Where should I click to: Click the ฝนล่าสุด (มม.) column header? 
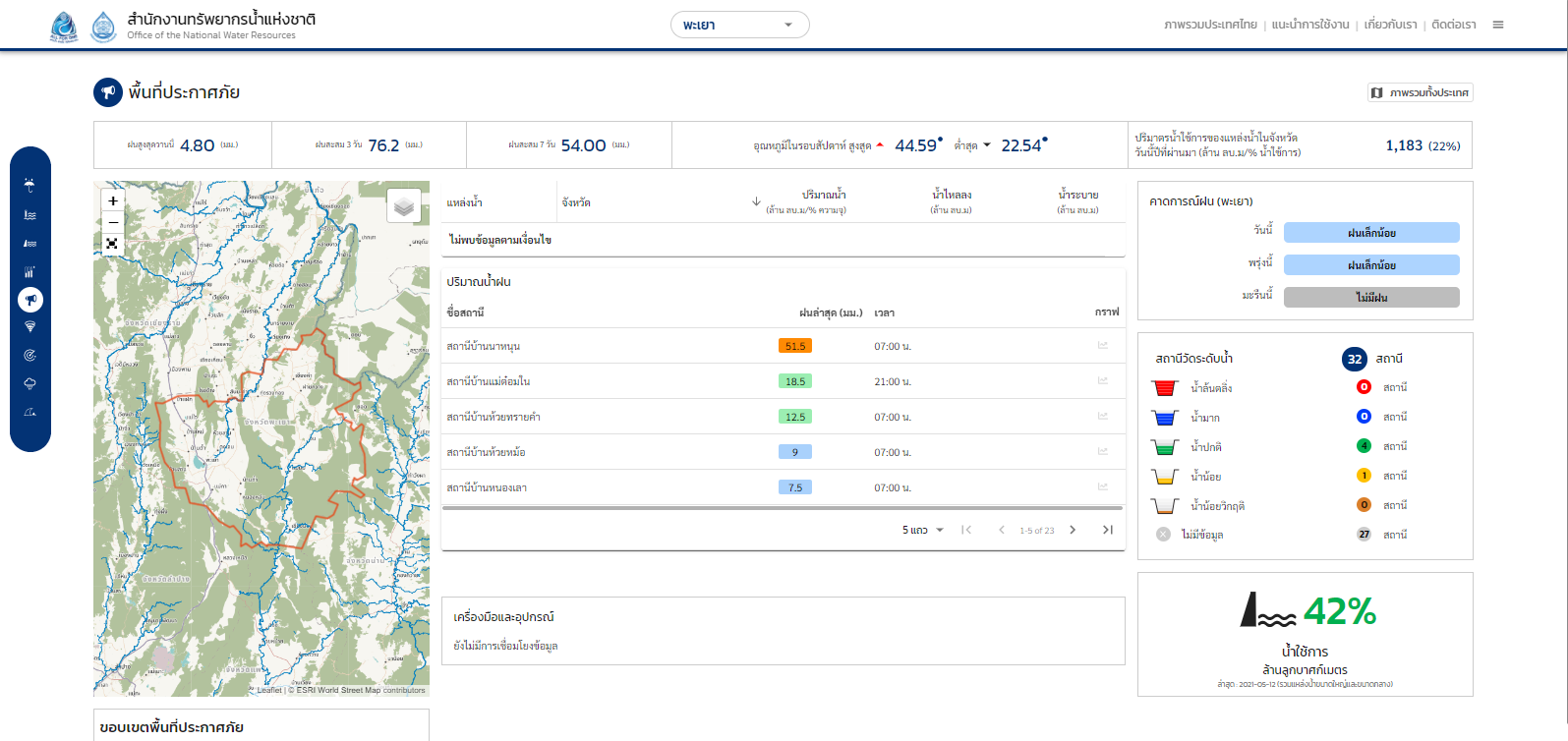(x=831, y=313)
